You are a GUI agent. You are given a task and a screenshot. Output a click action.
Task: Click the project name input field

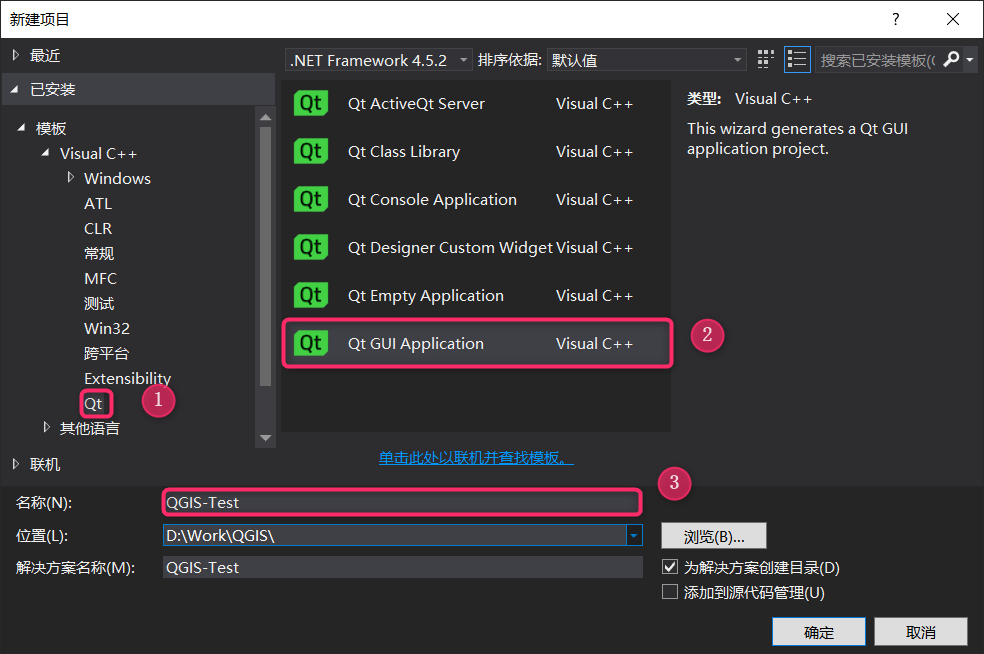tap(402, 502)
